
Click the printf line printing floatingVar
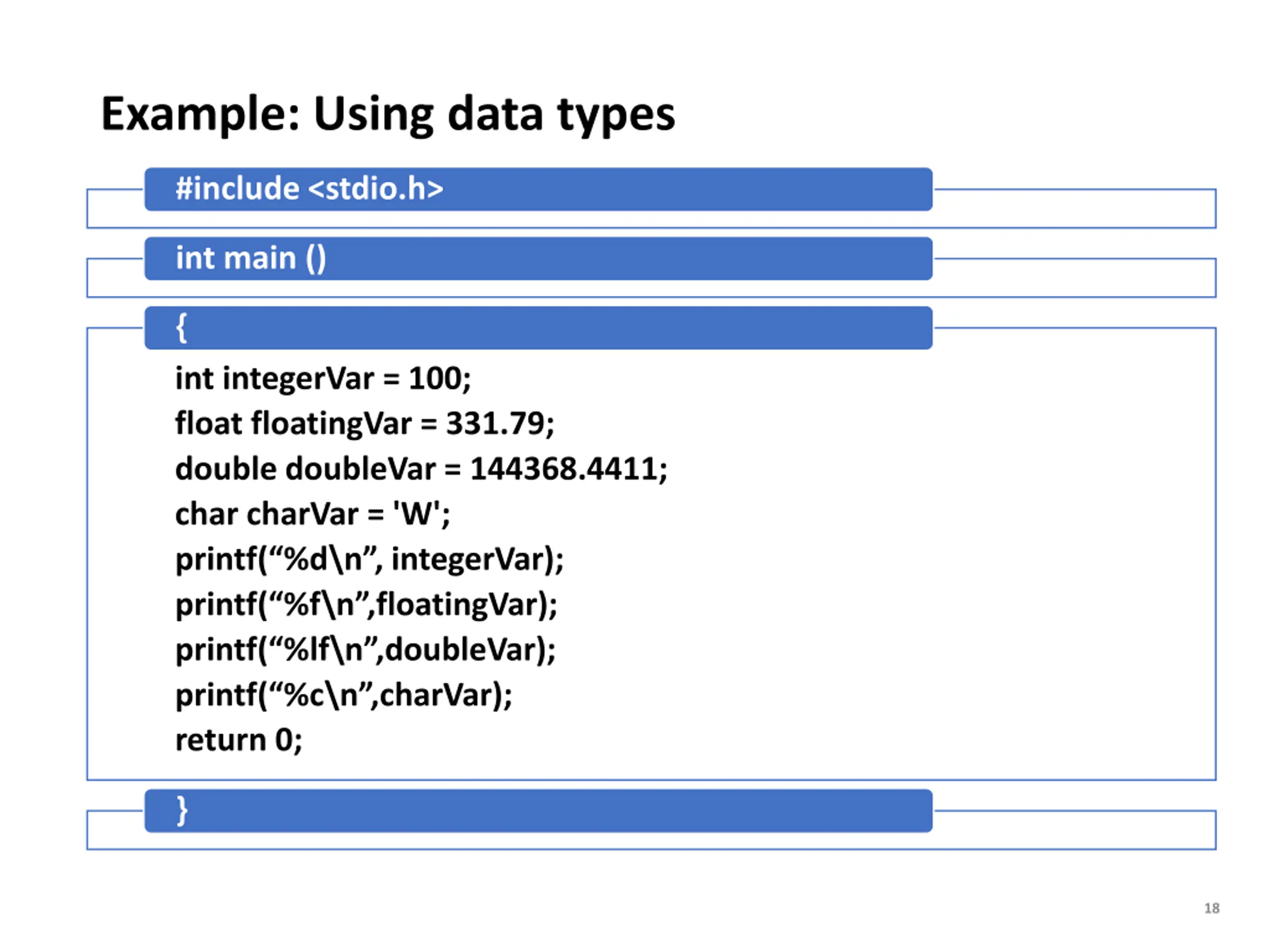coord(366,605)
